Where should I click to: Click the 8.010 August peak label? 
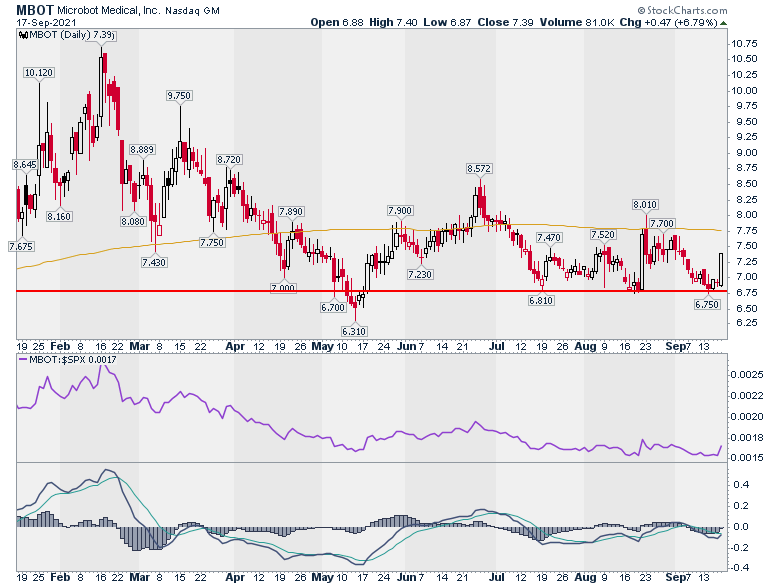pyautogui.click(x=645, y=204)
